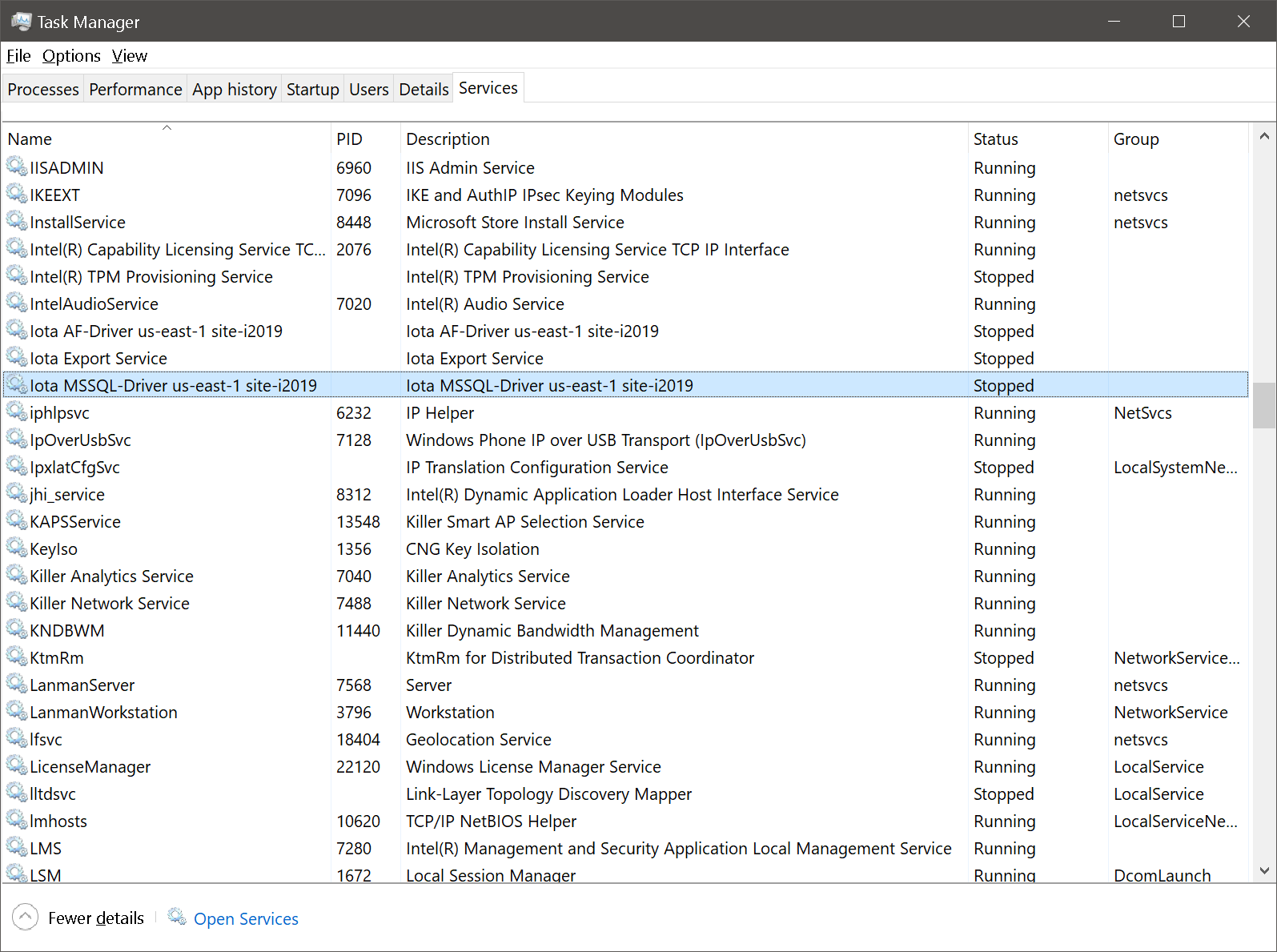Click the scrollbar up arrow
The height and width of the screenshot is (952, 1277).
[x=1264, y=136]
